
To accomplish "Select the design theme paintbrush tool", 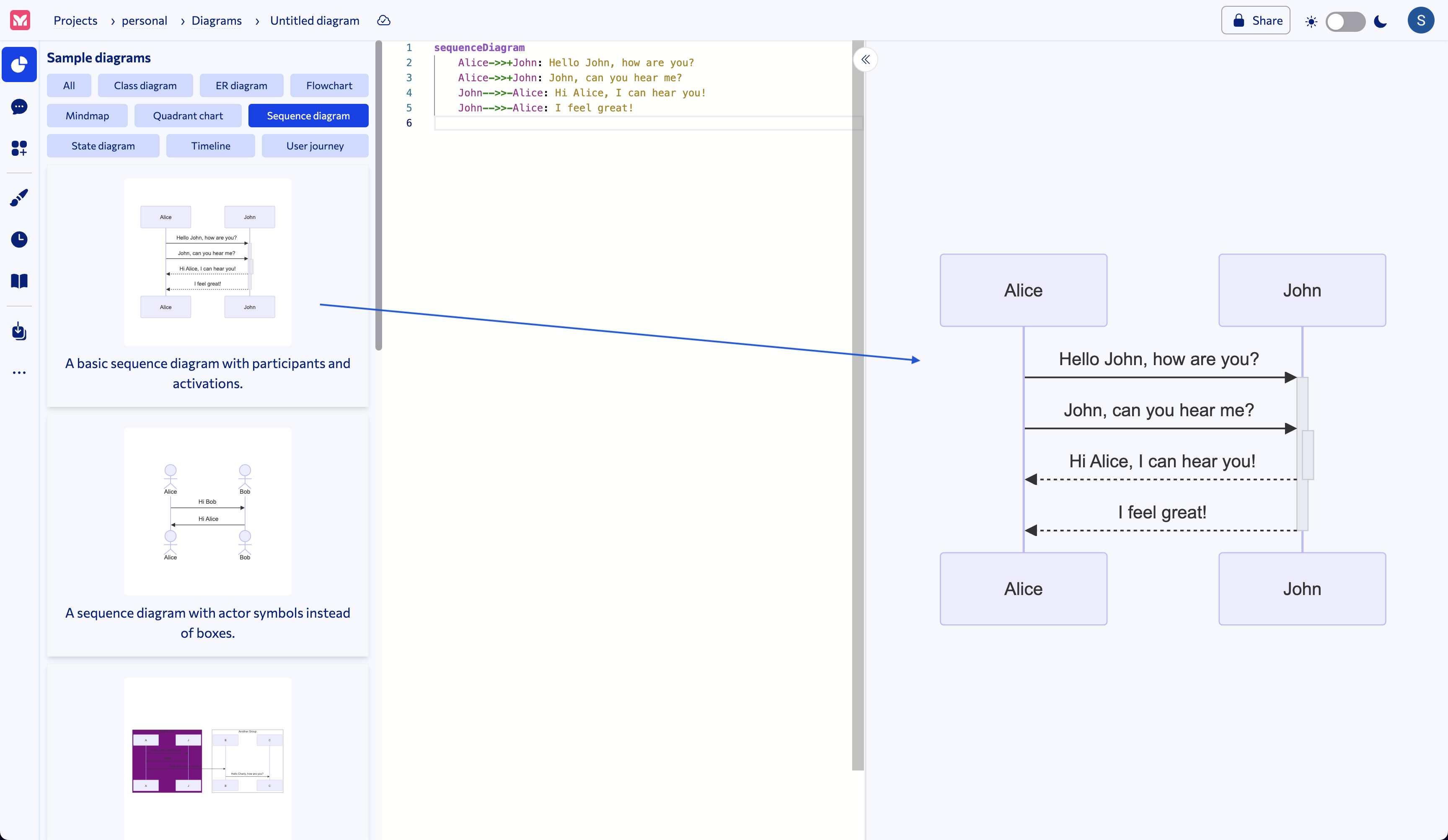I will (19, 198).
